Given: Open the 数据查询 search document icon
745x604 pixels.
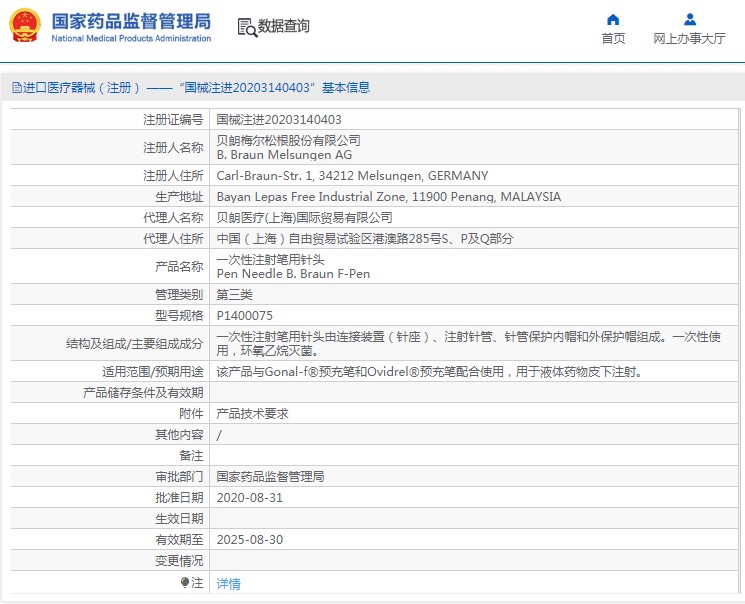Looking at the screenshot, I should coord(247,27).
